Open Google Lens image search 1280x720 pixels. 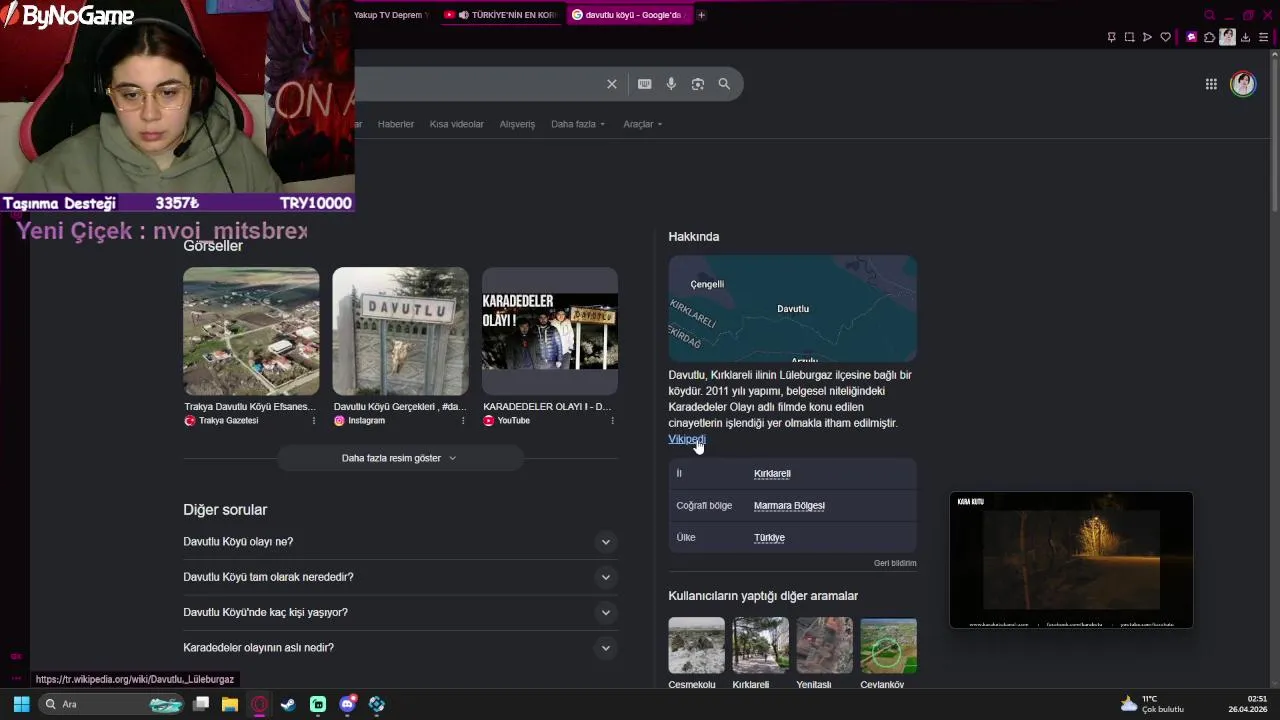(x=698, y=84)
